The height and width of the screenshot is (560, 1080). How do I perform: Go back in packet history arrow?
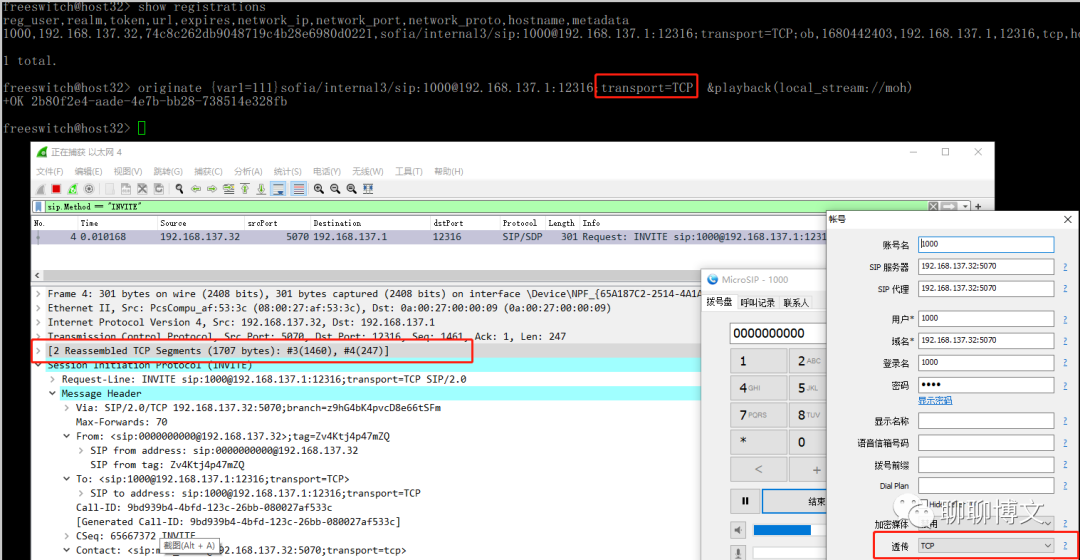click(x=196, y=189)
